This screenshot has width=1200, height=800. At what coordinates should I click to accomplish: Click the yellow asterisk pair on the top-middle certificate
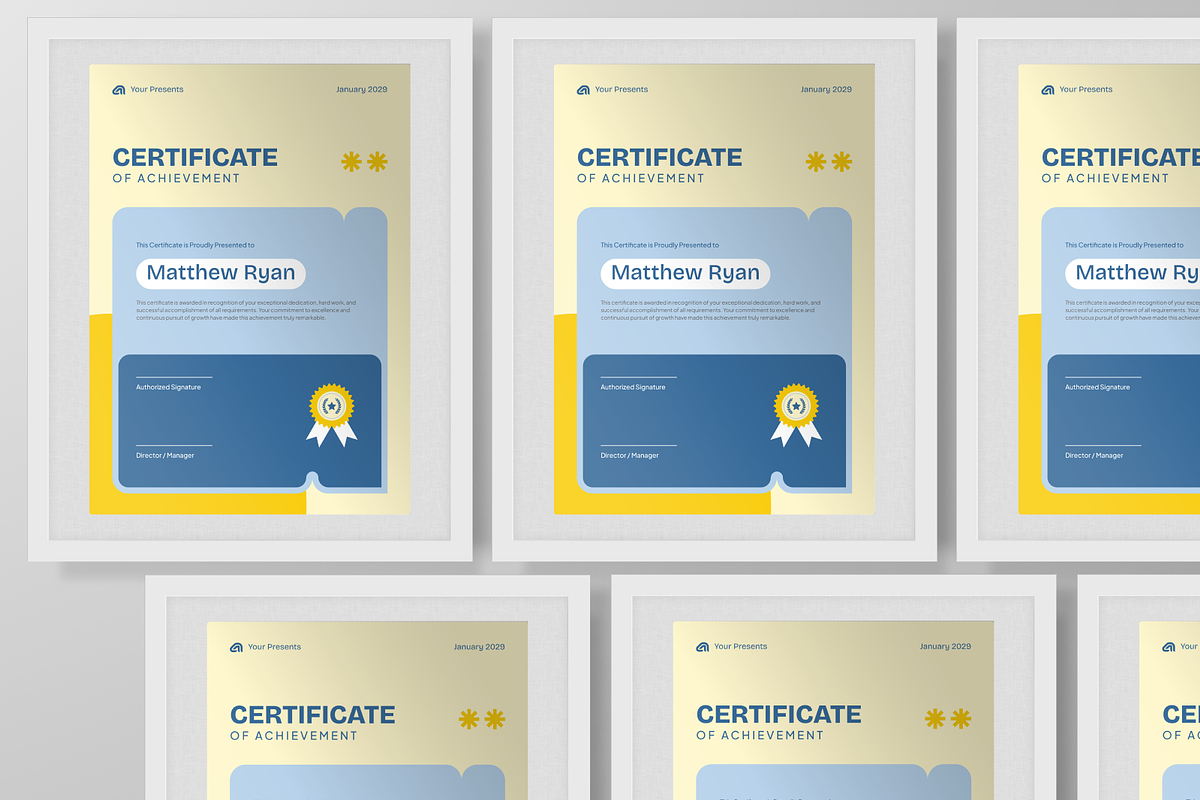click(829, 162)
